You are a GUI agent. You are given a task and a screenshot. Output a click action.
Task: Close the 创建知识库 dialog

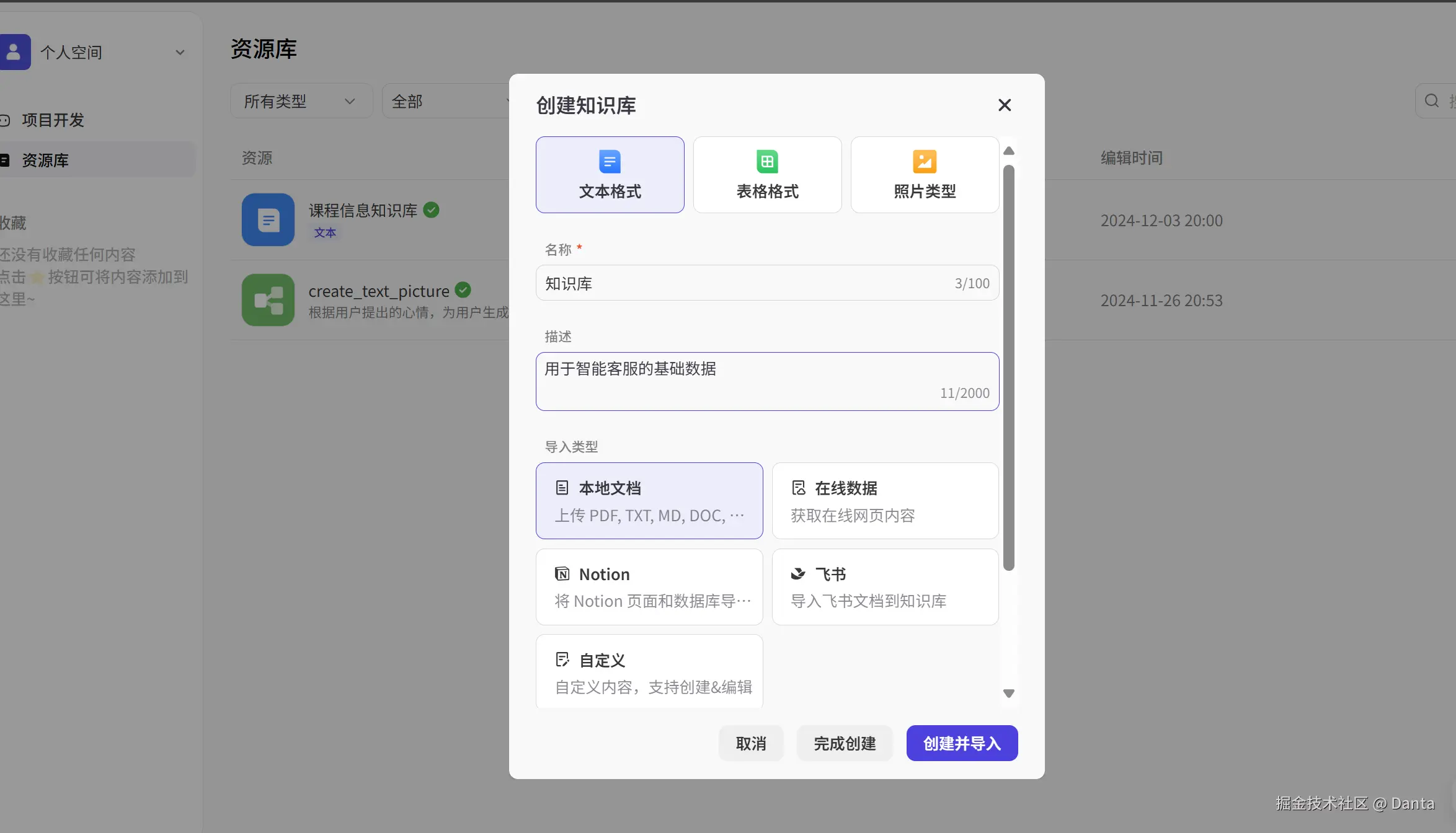coord(1005,105)
